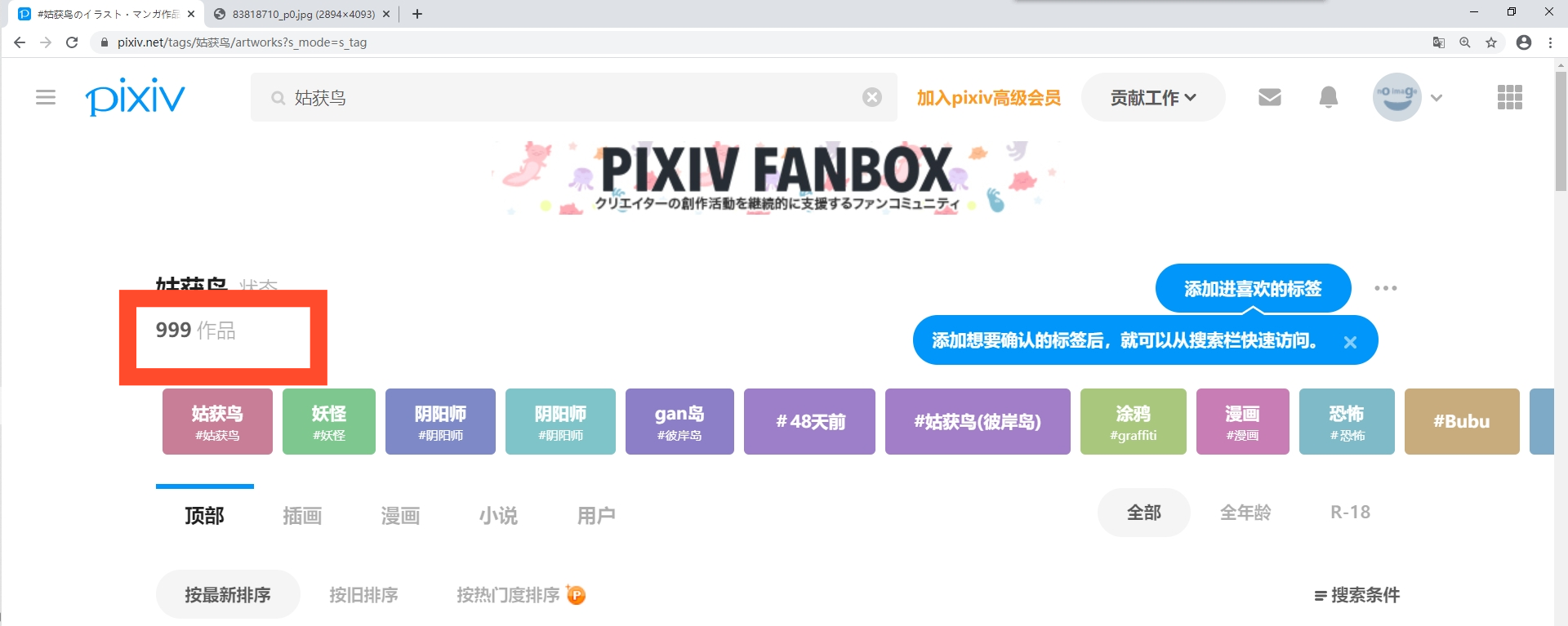Click the page vertical scrollbar
The height and width of the screenshot is (626, 1568).
click(1561, 131)
